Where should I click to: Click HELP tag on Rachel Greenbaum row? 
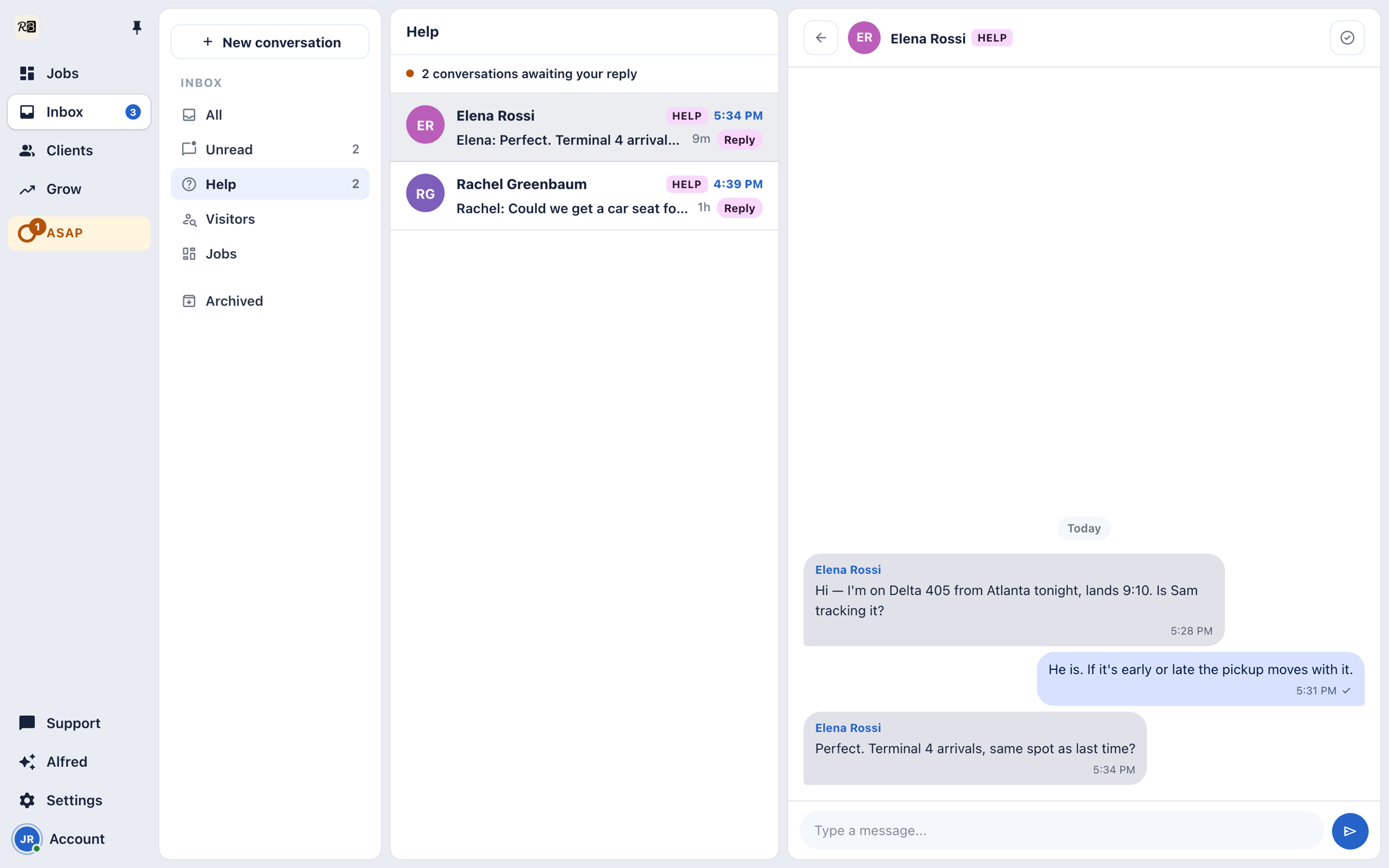[x=686, y=184]
